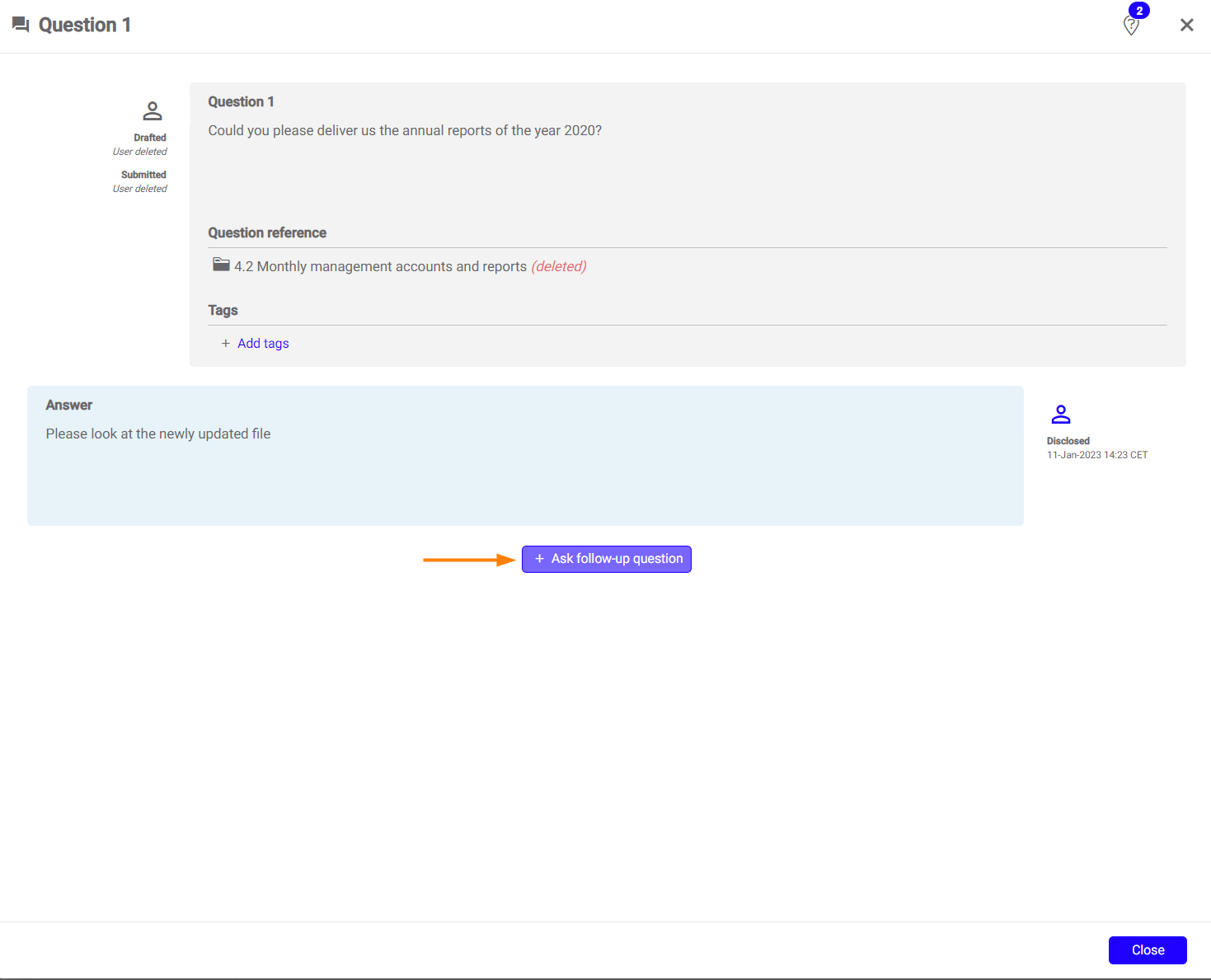Screen dimensions: 1211x980
Task: Click the blue Close button
Action: pos(1148,950)
